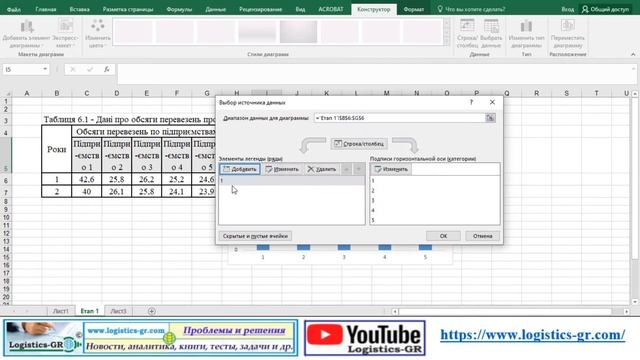The image size is (640, 360).
Task: Click the Строка/столбец button in dialog
Action: tap(359, 144)
